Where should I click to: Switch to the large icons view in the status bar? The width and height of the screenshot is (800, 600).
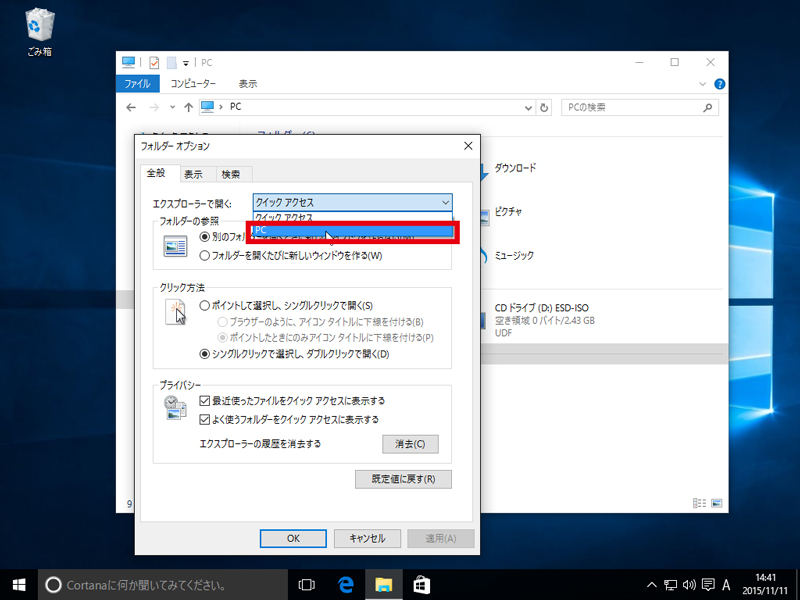click(x=717, y=503)
